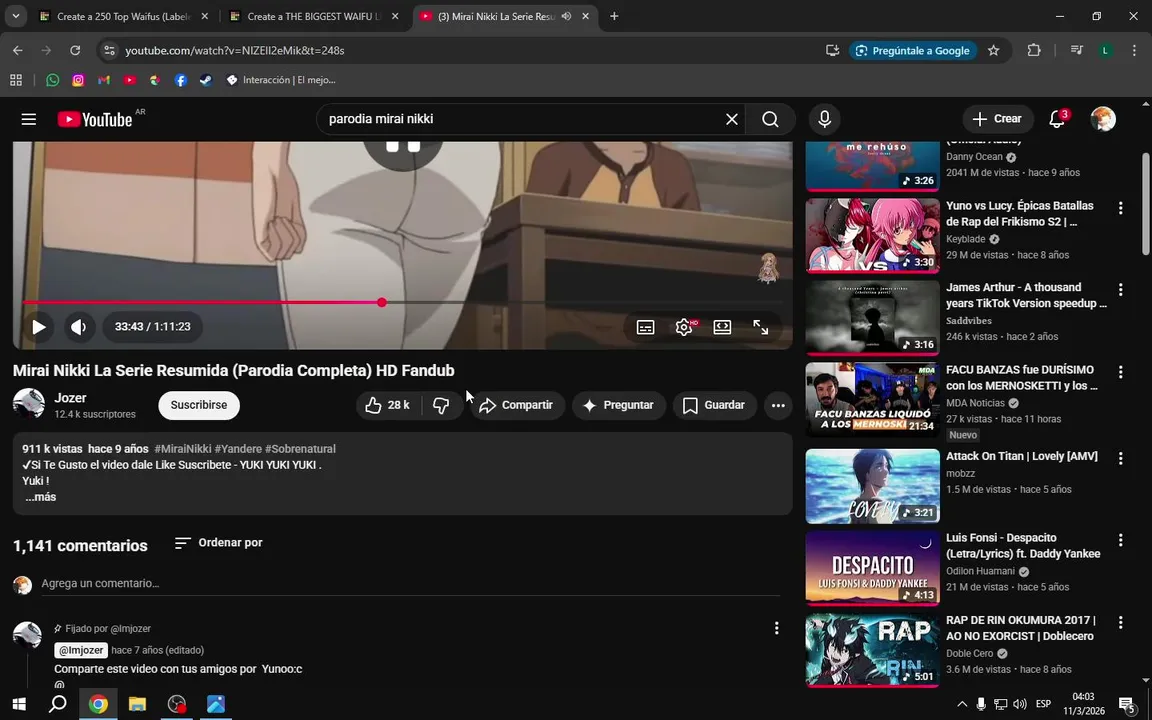The height and width of the screenshot is (720, 1152).
Task: Open more actions ellipsis under video
Action: [778, 405]
